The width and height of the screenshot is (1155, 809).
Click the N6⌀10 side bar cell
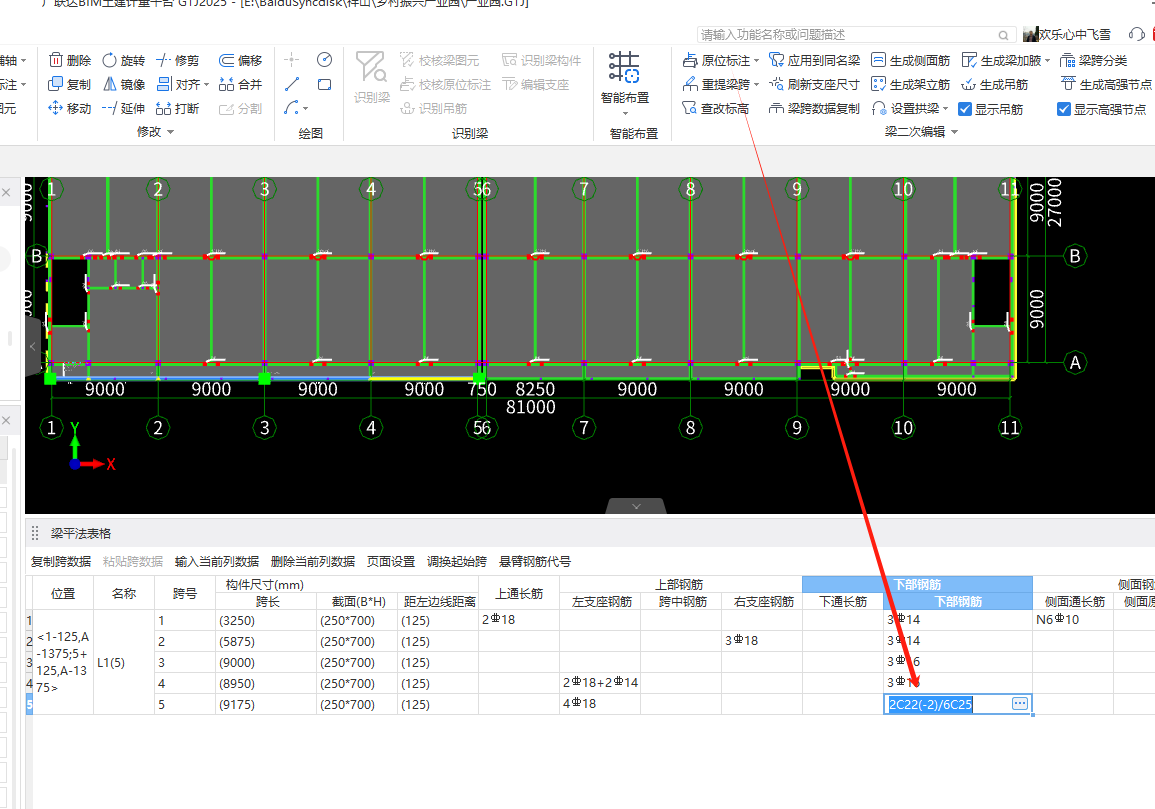[1072, 620]
